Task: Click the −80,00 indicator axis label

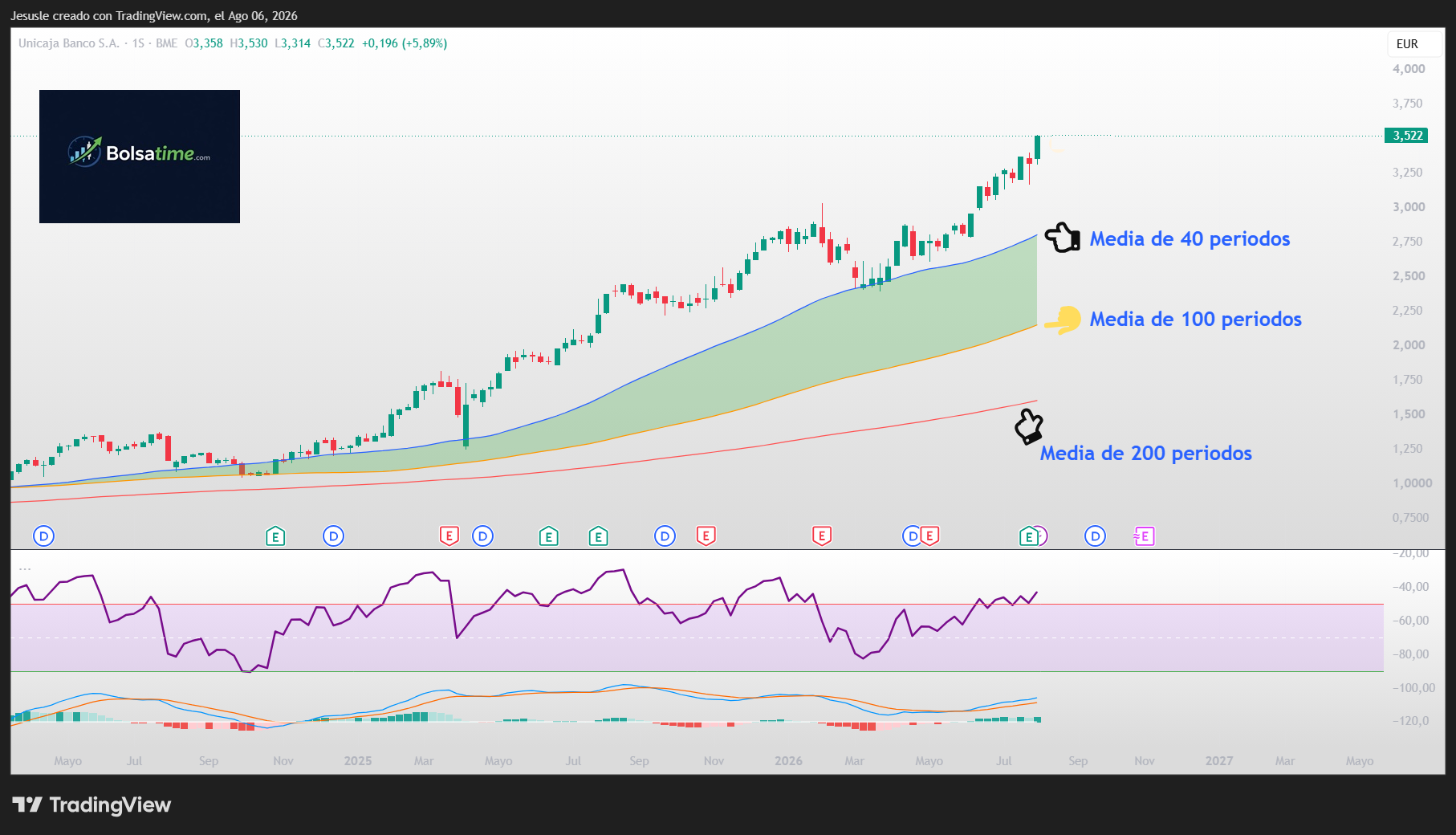Action: pos(1410,654)
